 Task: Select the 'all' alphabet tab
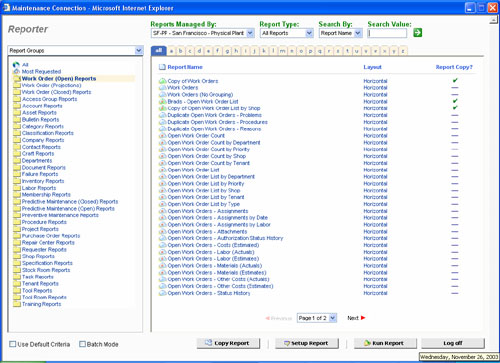coord(159,50)
